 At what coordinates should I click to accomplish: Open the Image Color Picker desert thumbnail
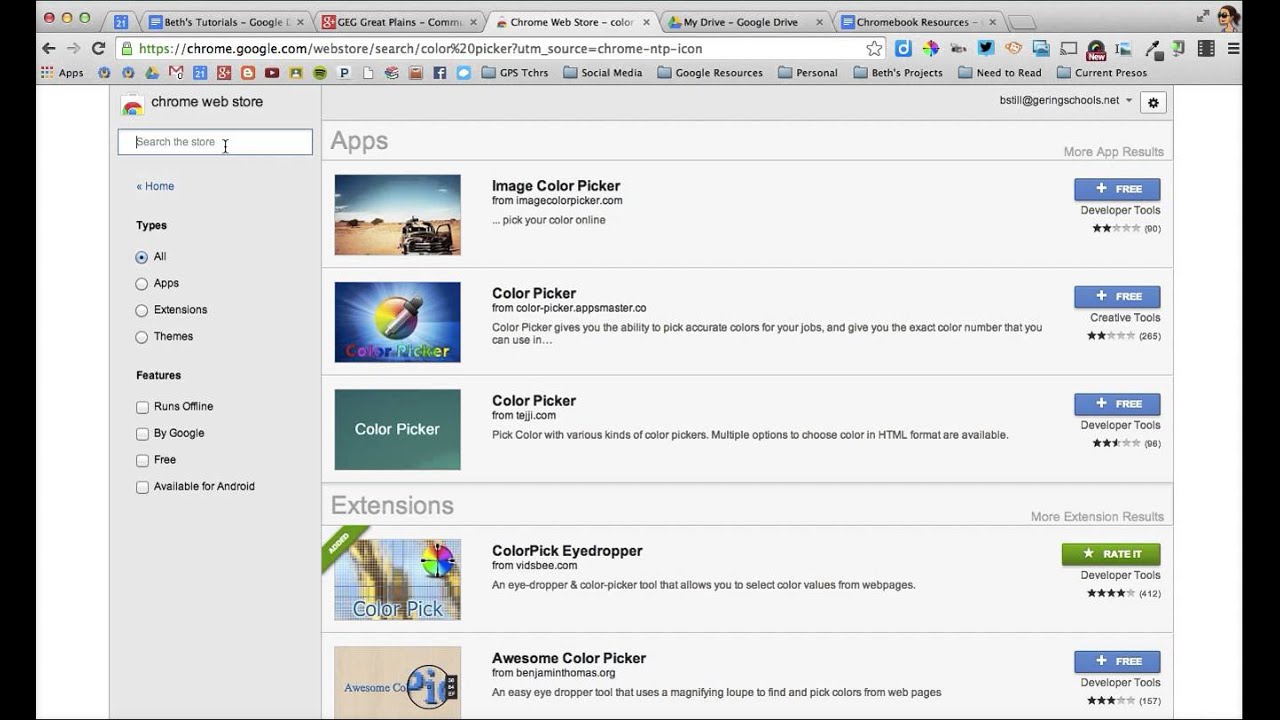[x=397, y=215]
